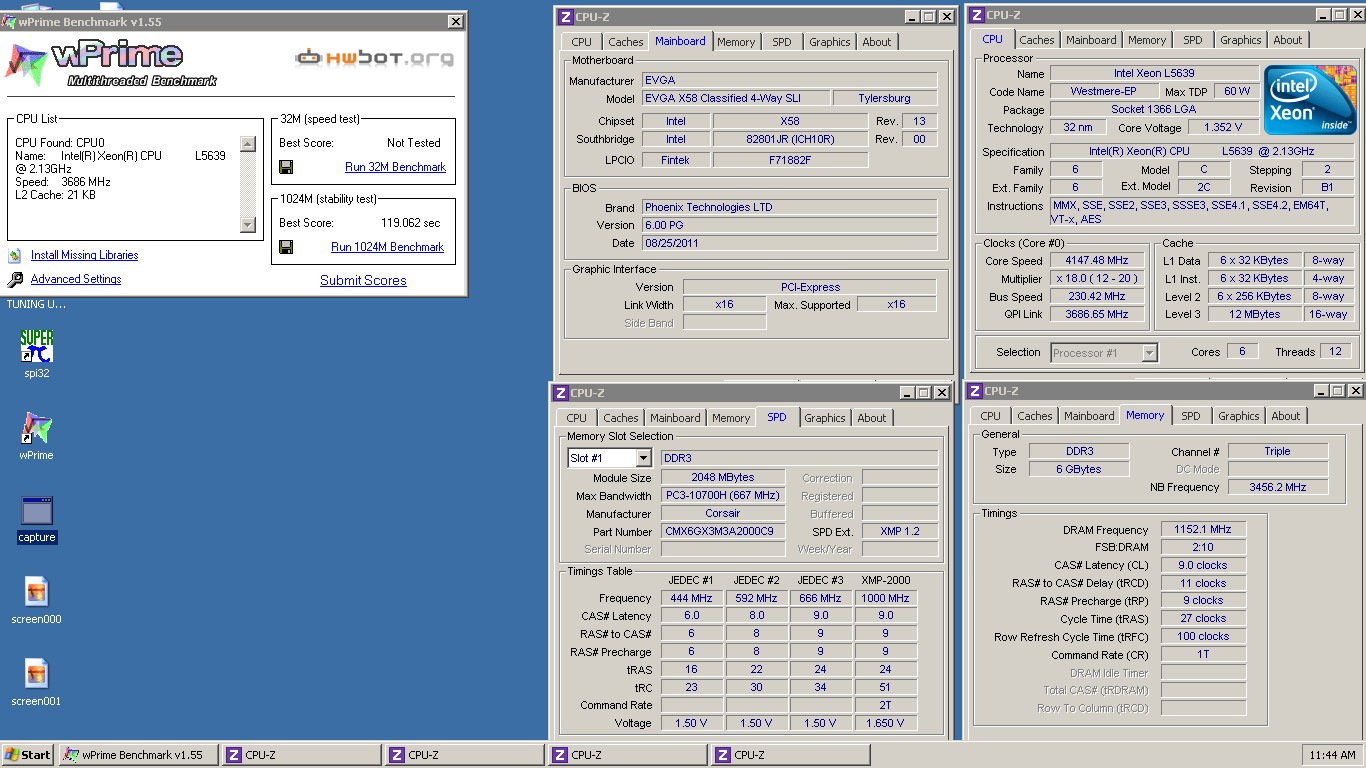Select the screen000 image file icon
This screenshot has height=768, width=1366.
tap(37, 592)
